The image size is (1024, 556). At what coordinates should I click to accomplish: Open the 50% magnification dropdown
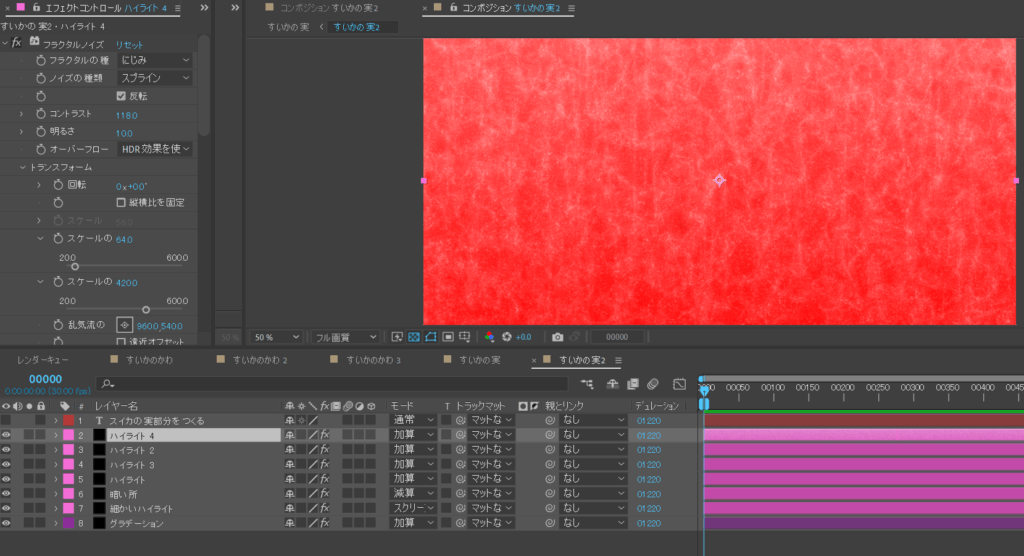coord(275,337)
